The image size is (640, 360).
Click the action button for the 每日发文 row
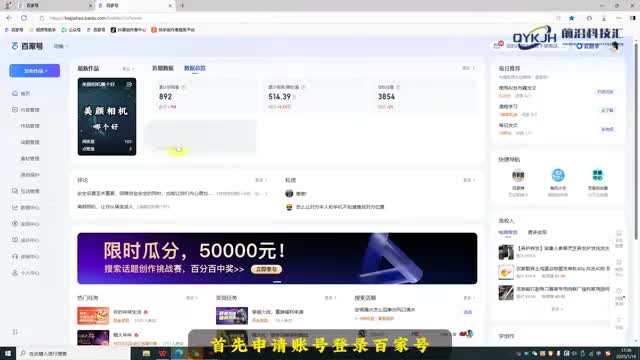(607, 129)
